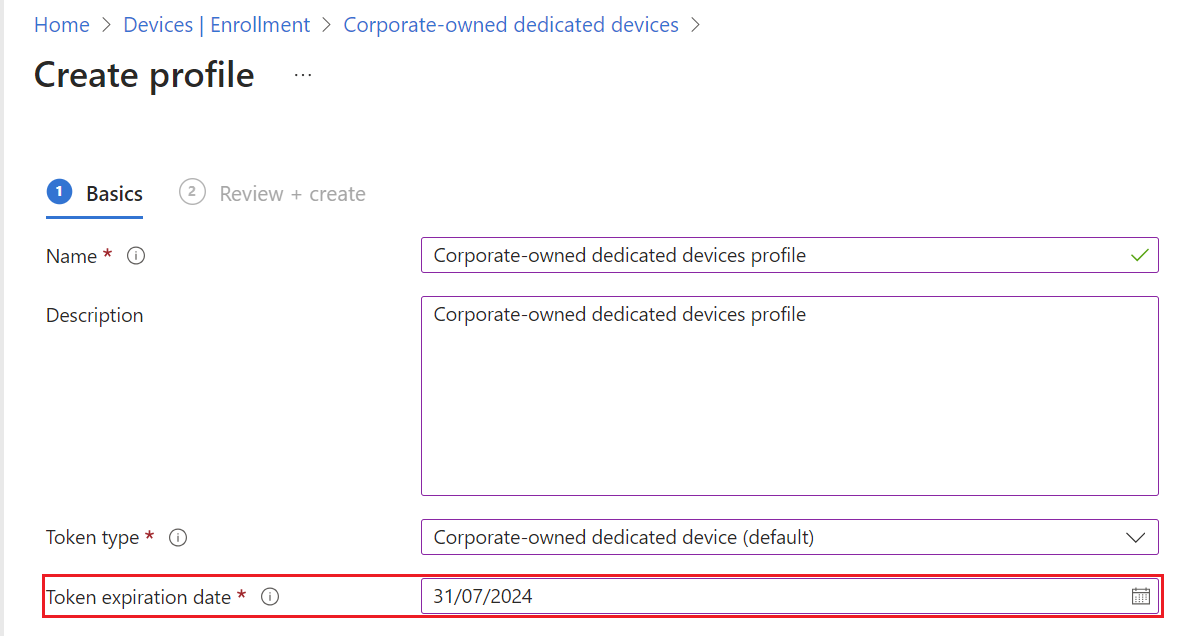Select the date value 31/07/2024

(486, 595)
